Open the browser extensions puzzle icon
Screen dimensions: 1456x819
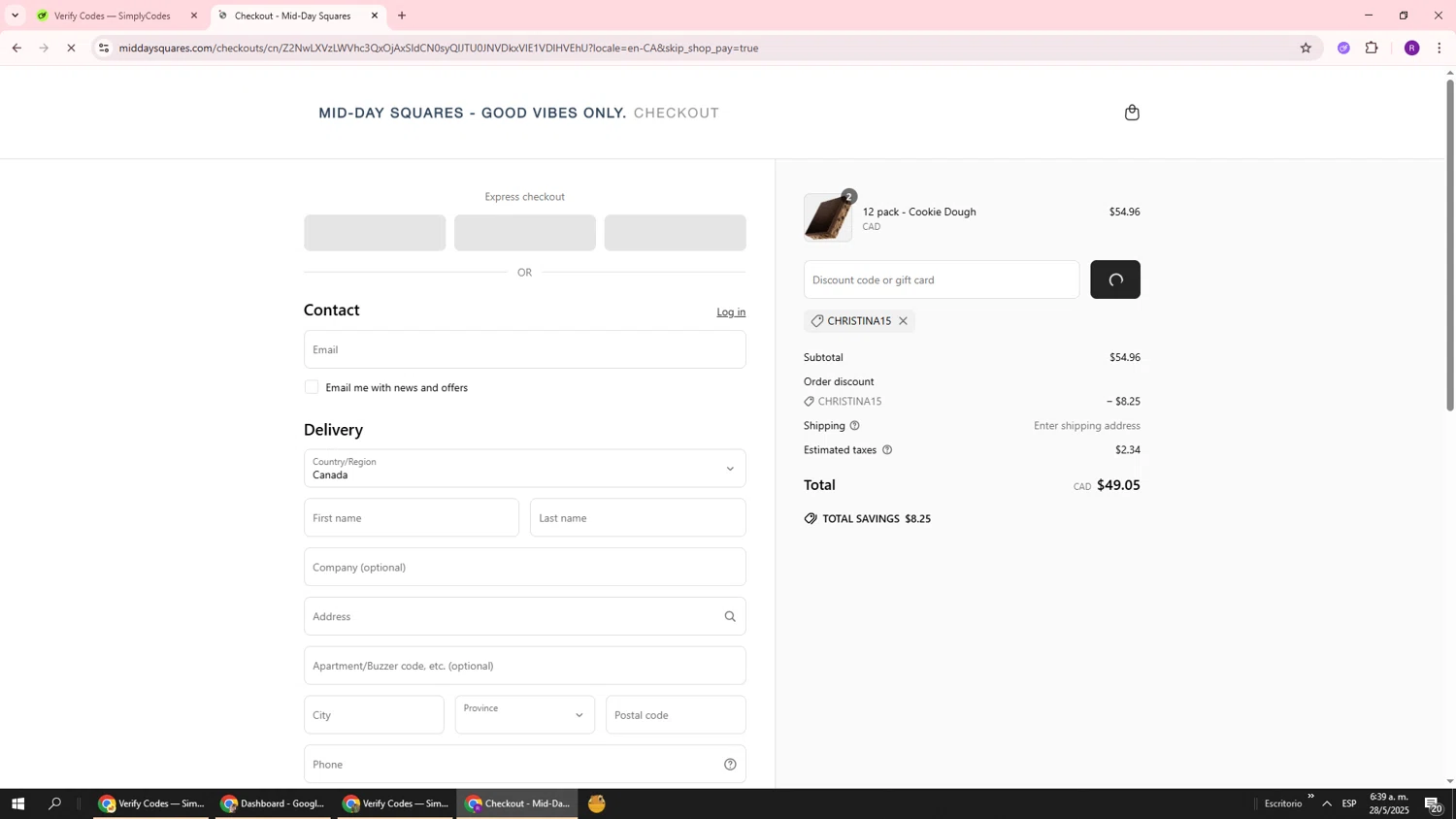click(x=1372, y=48)
